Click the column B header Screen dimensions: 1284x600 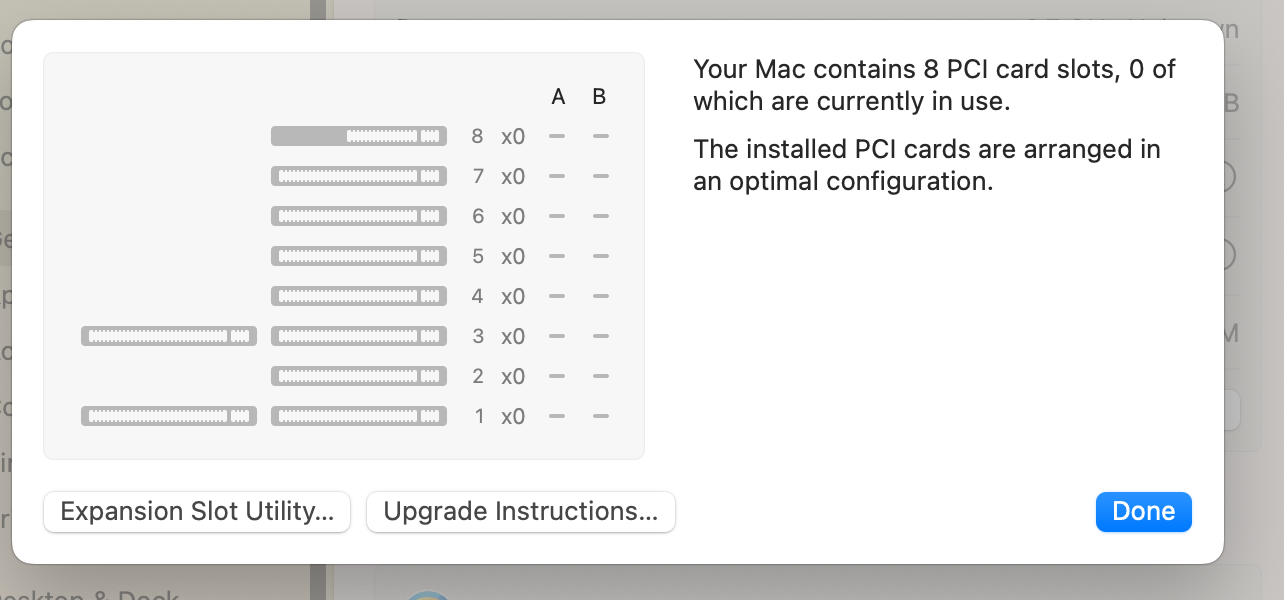tap(599, 97)
